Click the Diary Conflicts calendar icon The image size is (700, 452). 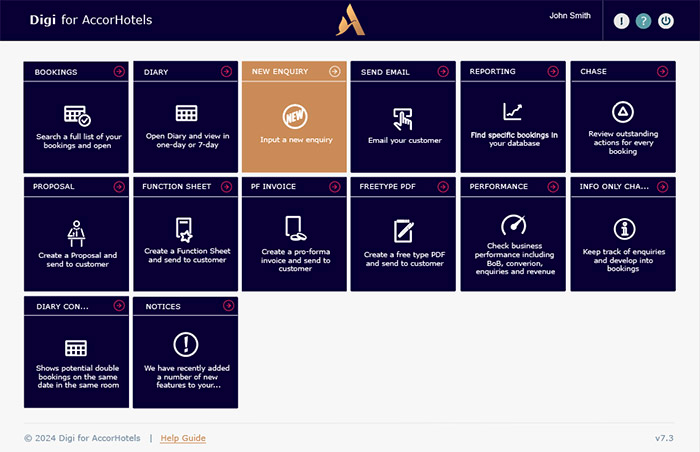pyautogui.click(x=76, y=348)
